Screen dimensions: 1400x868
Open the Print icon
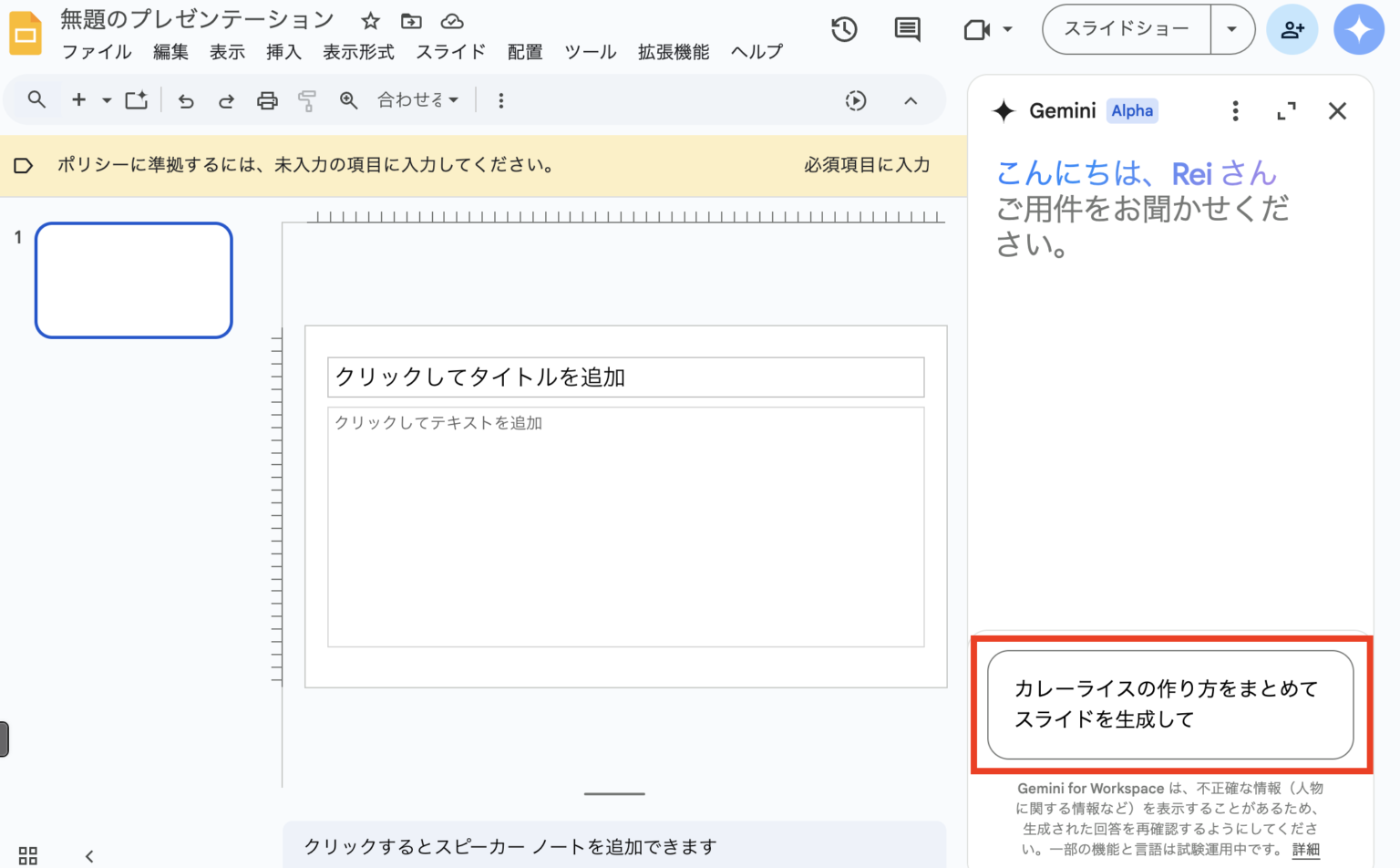[x=267, y=100]
